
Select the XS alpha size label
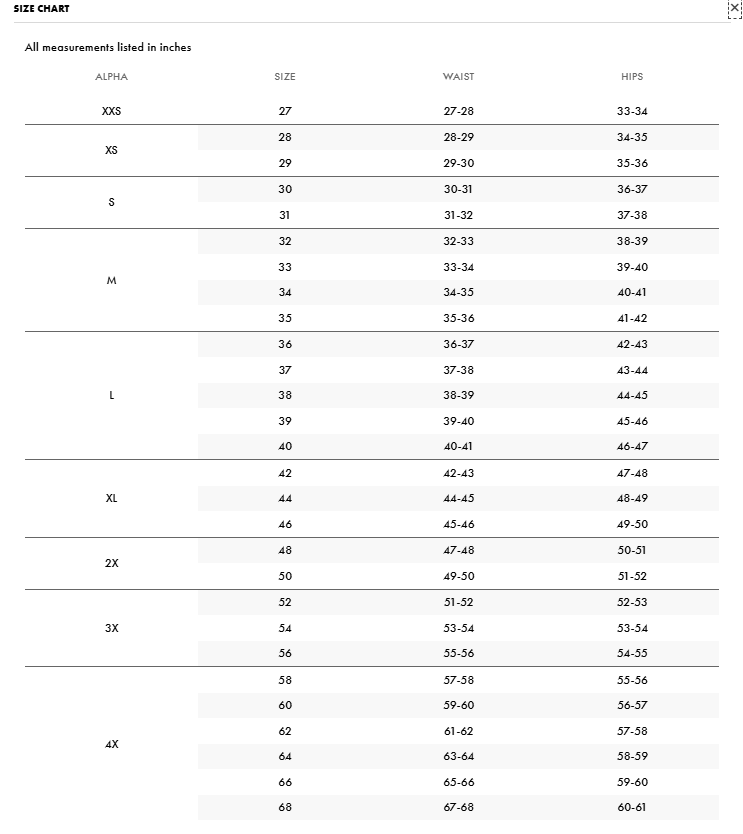pyautogui.click(x=112, y=151)
